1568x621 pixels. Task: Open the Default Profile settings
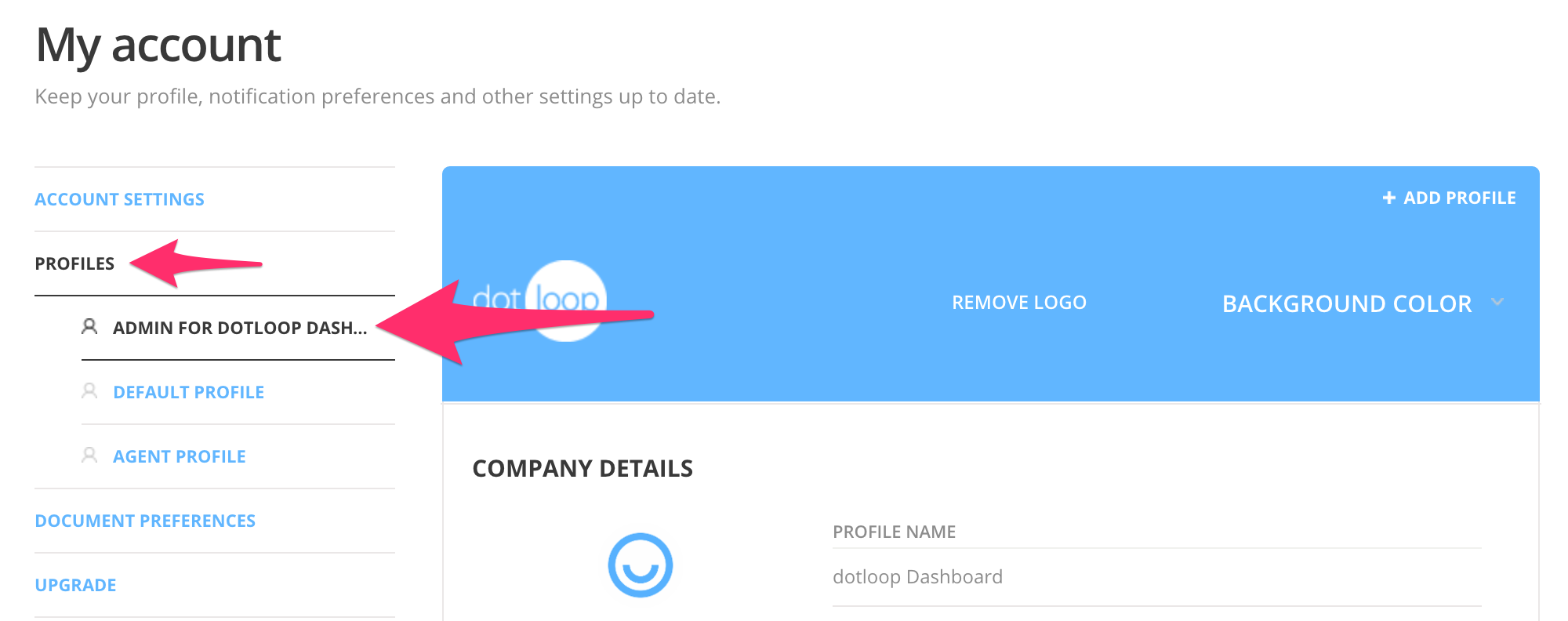(x=190, y=391)
